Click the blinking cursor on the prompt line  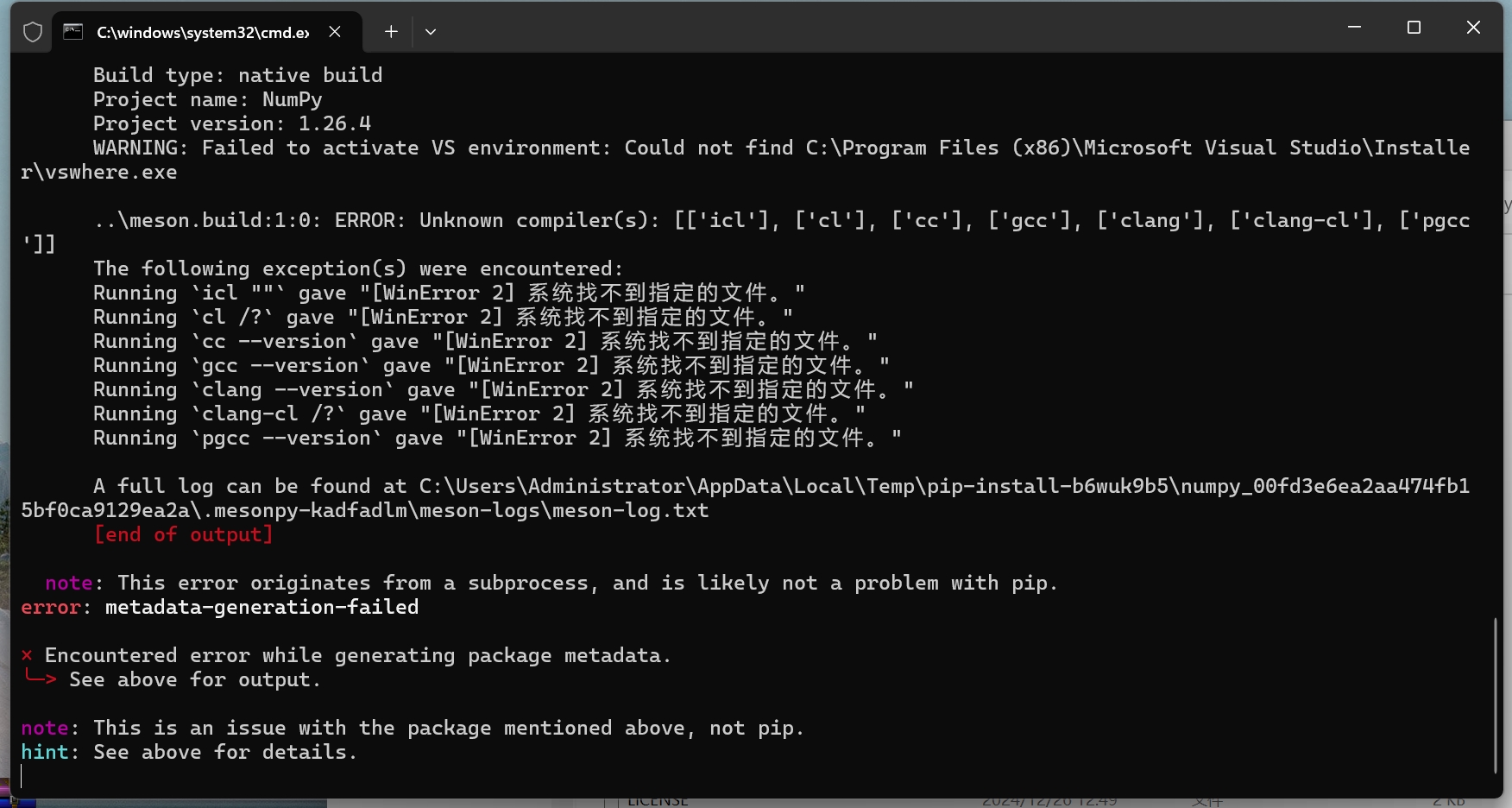coord(22,776)
